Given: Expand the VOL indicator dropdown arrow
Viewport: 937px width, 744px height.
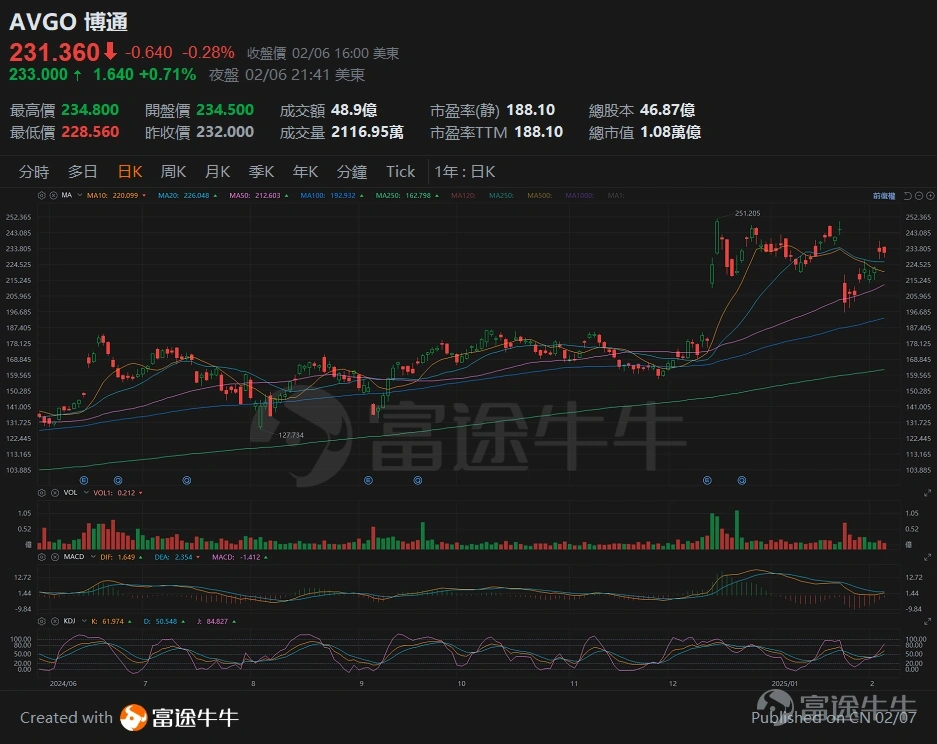Looking at the screenshot, I should coord(86,493).
